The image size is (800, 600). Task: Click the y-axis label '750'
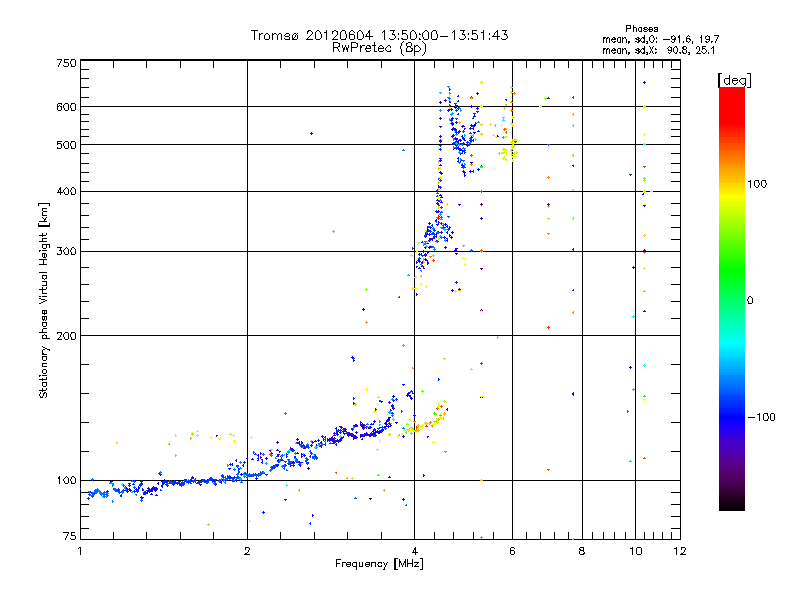[x=66, y=63]
